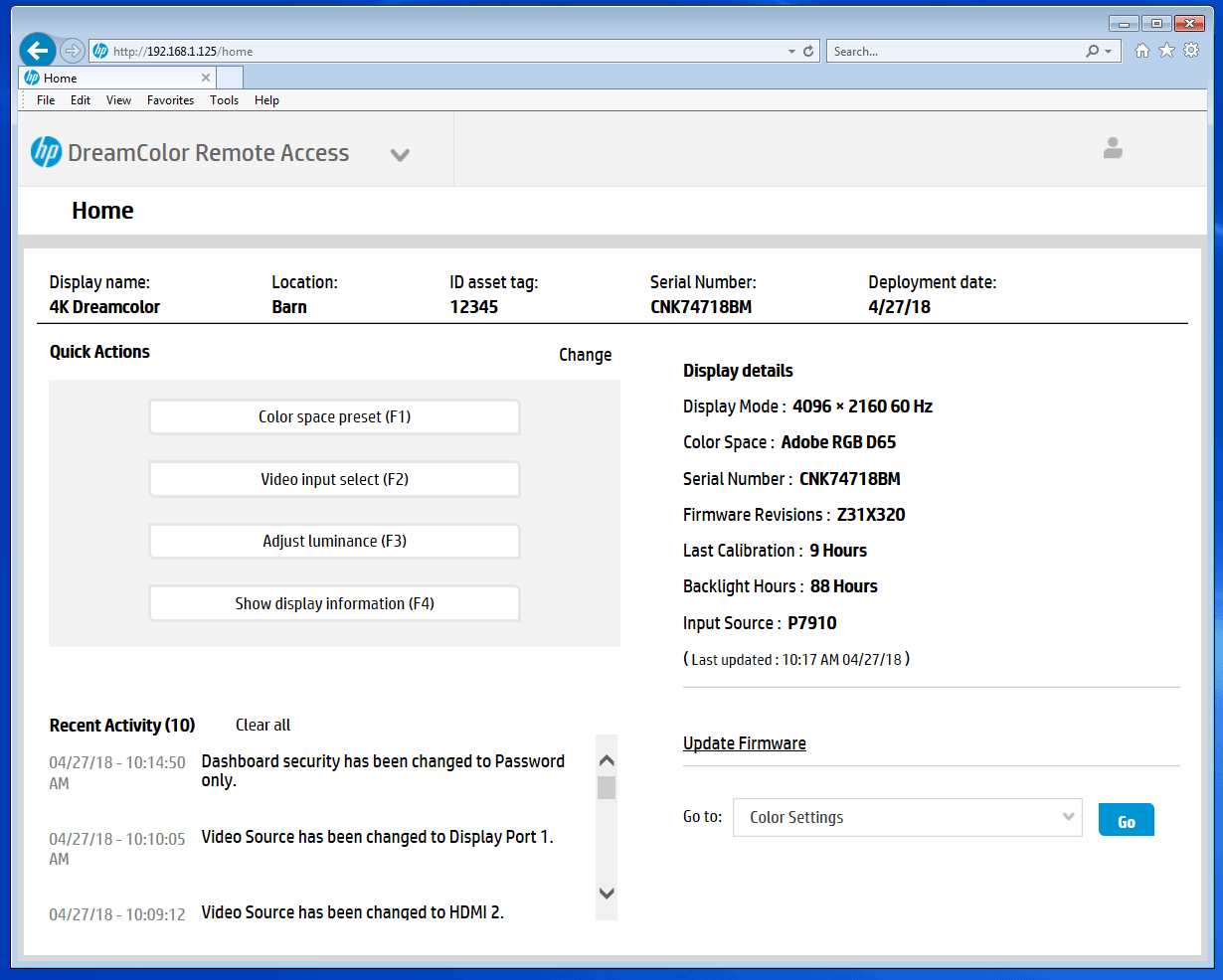Click the HP logo beside DreamColor Remote Access
Image resolution: width=1223 pixels, height=980 pixels.
pyautogui.click(x=46, y=151)
